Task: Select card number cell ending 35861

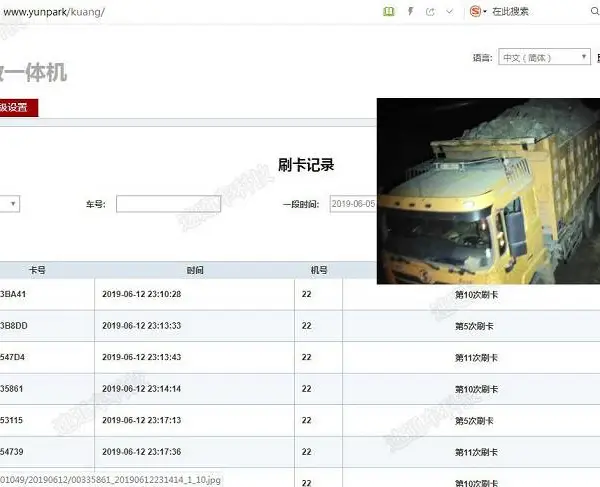Action: 11,389
